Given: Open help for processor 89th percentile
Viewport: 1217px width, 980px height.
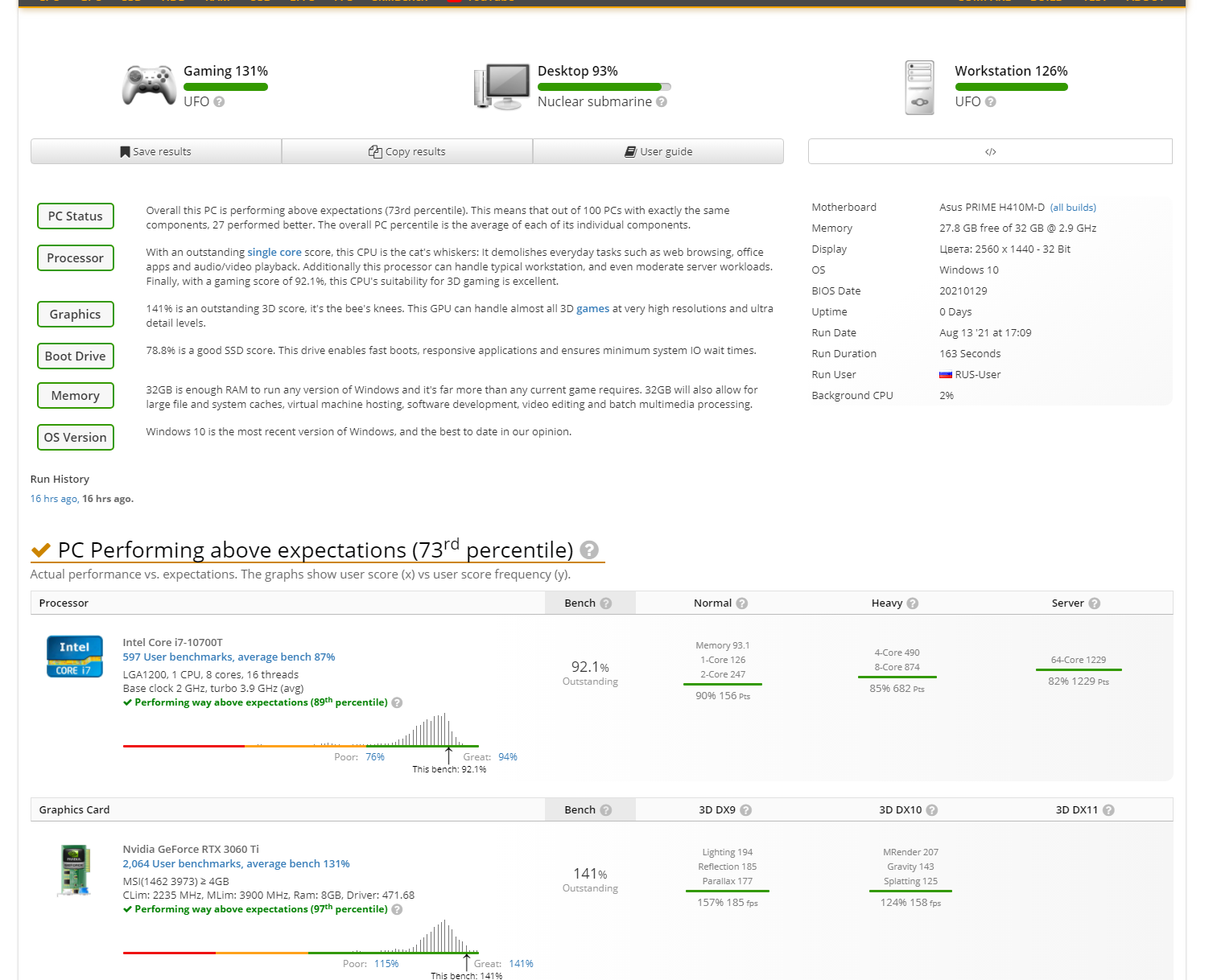Looking at the screenshot, I should coord(397,703).
